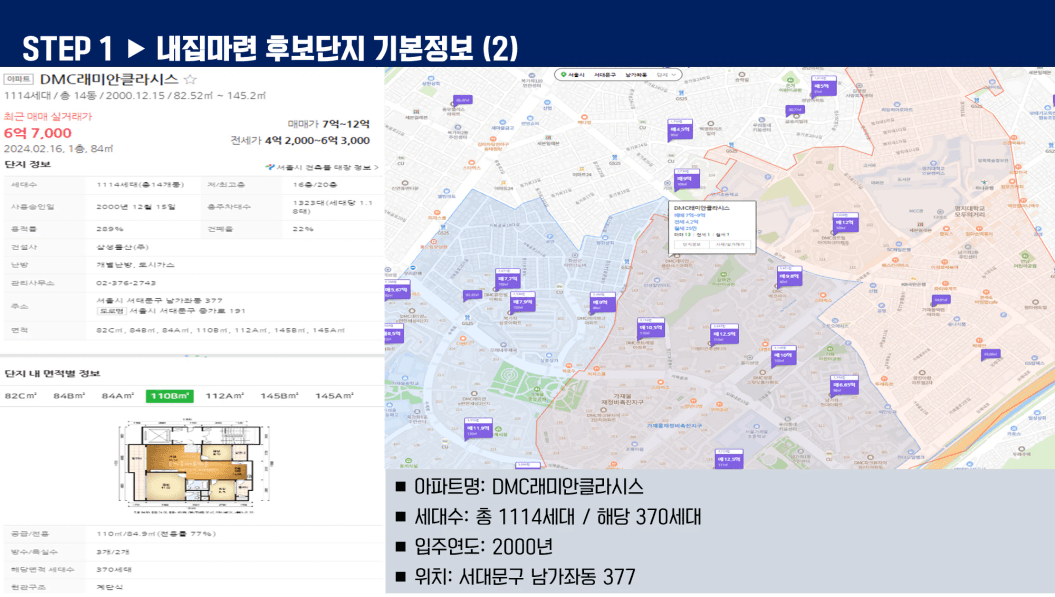
Task: Click the 삼성물산(주) builder value
Action: click(x=122, y=248)
